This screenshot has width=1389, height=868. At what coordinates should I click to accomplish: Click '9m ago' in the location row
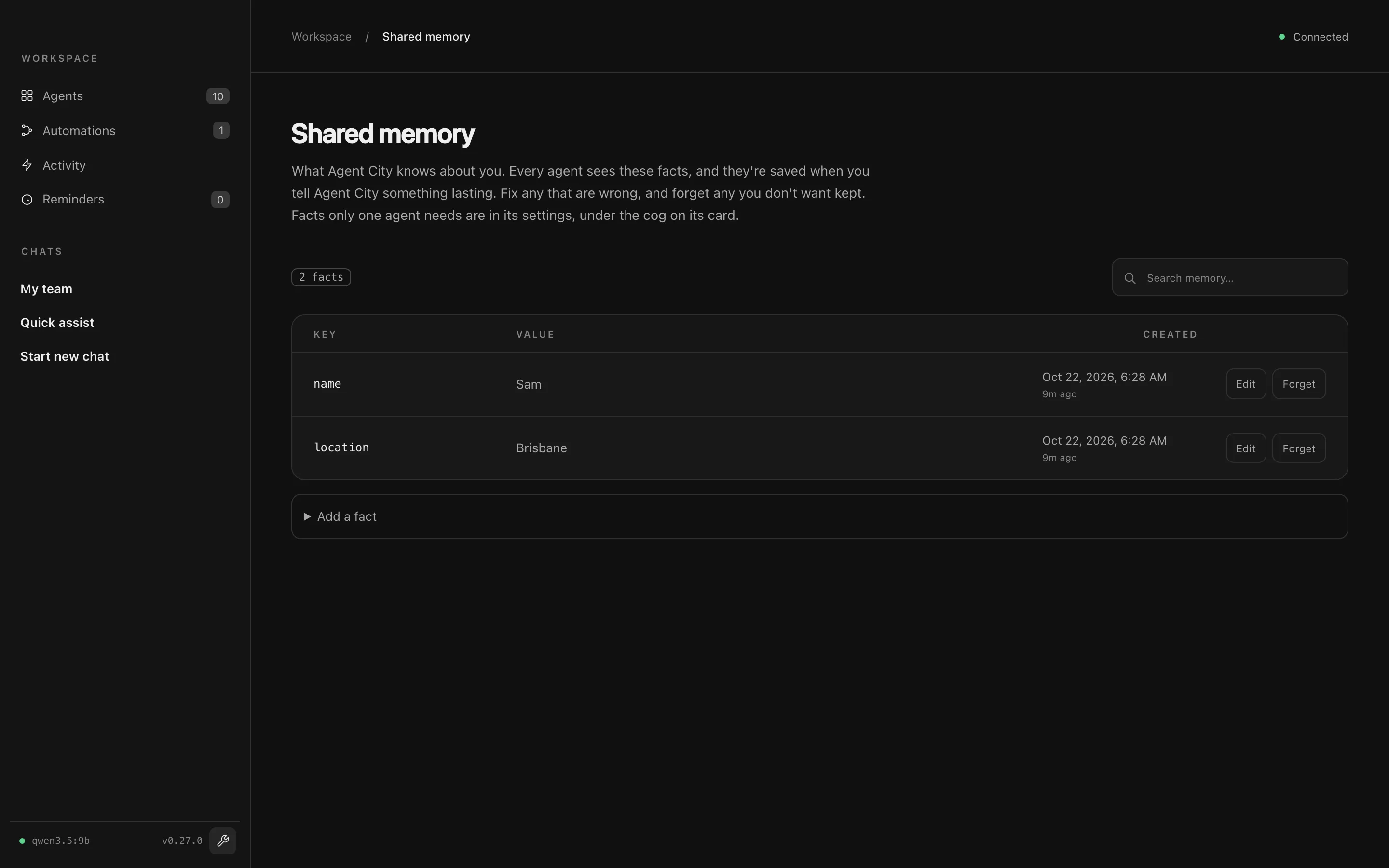[1059, 458]
